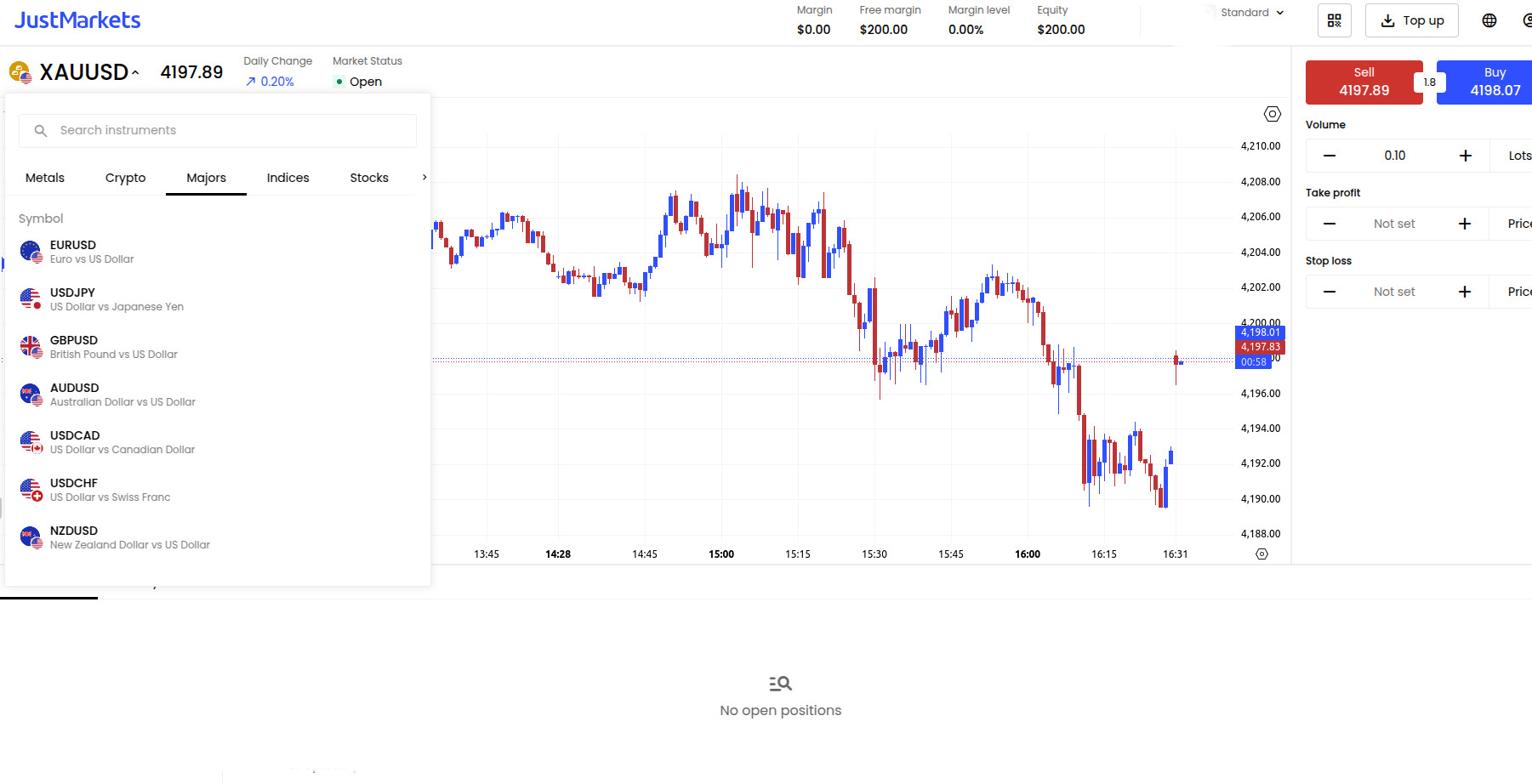The image size is (1532, 784).
Task: Click the account profile icon top right
Action: pos(1529,20)
